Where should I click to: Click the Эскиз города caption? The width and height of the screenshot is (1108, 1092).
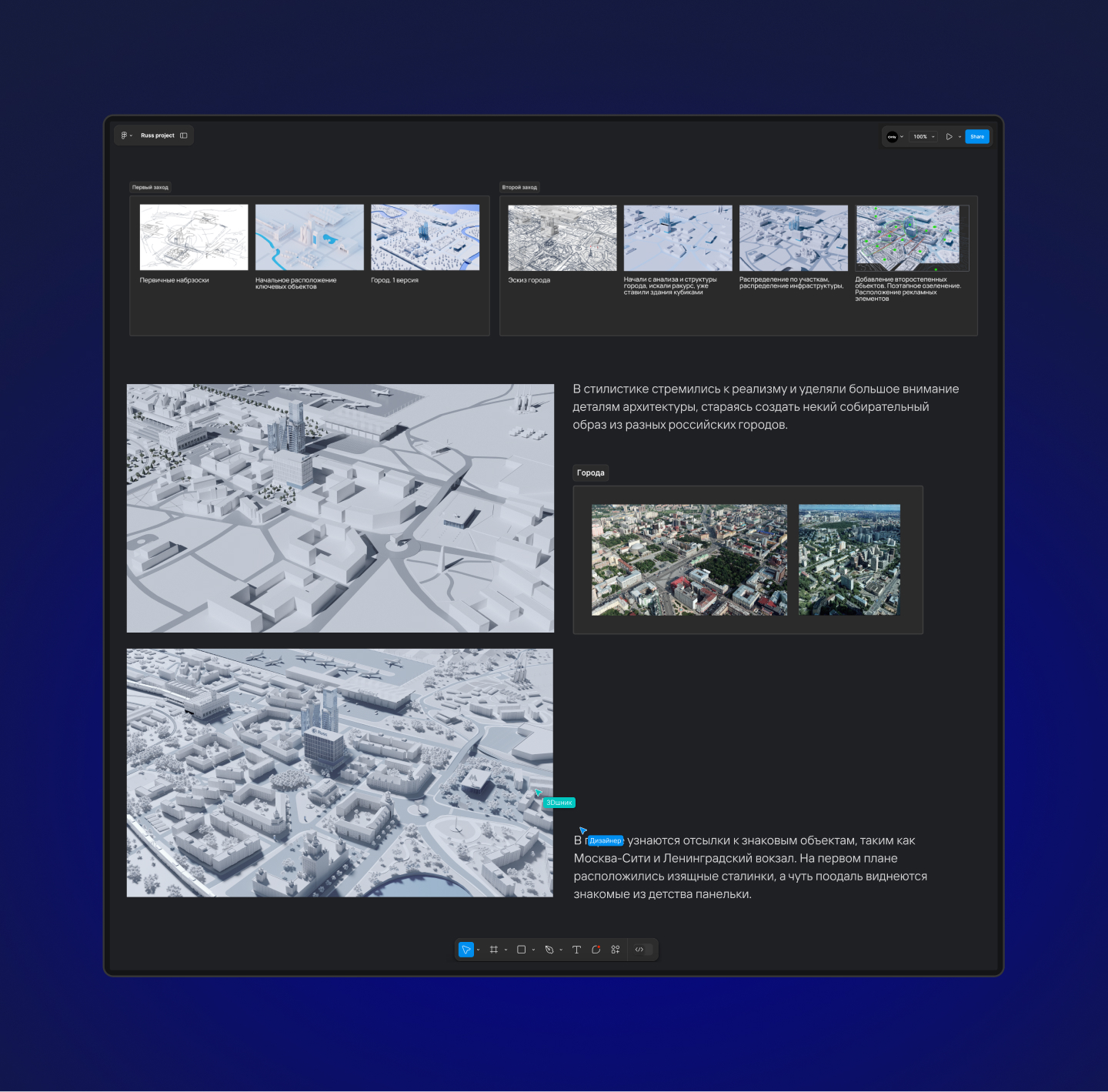pos(529,280)
